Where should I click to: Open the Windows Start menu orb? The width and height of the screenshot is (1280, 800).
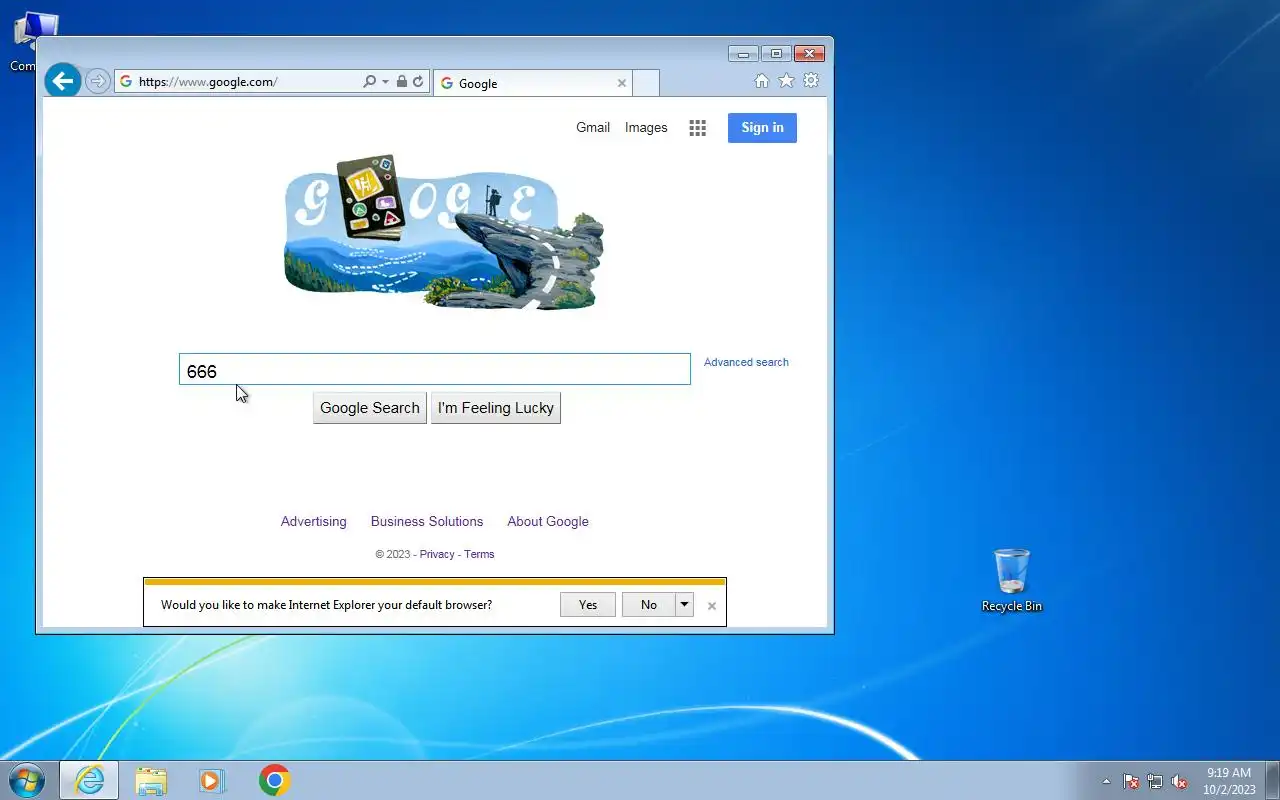[27, 780]
